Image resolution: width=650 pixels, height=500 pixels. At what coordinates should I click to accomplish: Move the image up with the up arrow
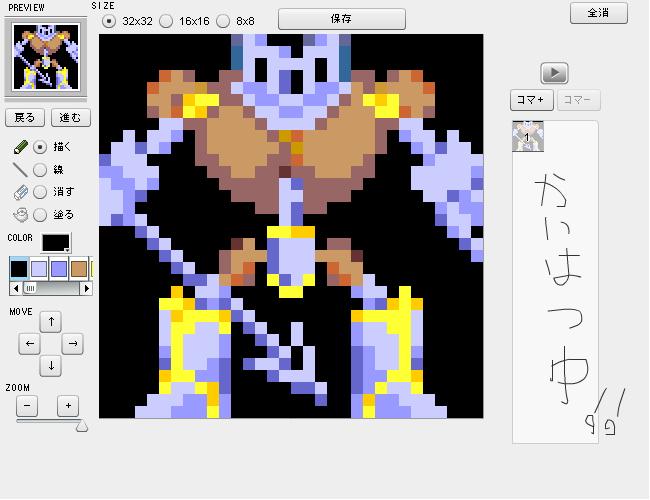(x=51, y=322)
